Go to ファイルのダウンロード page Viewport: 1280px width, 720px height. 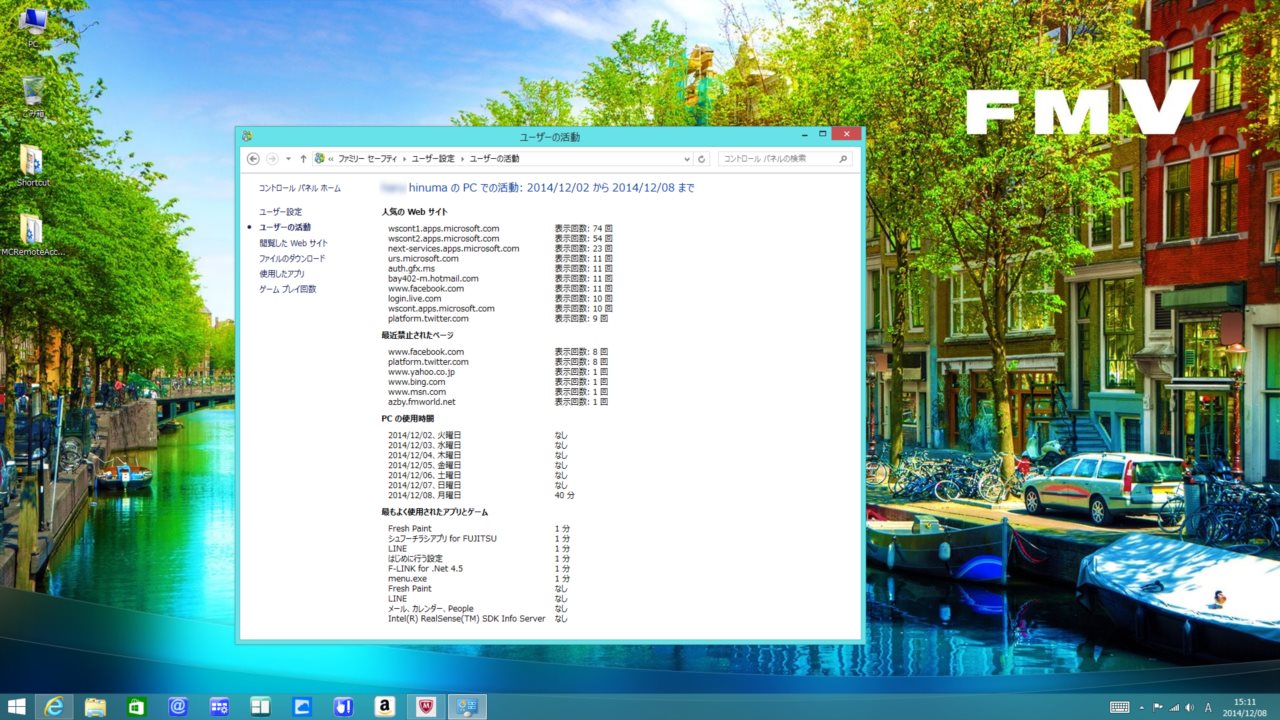coord(292,259)
